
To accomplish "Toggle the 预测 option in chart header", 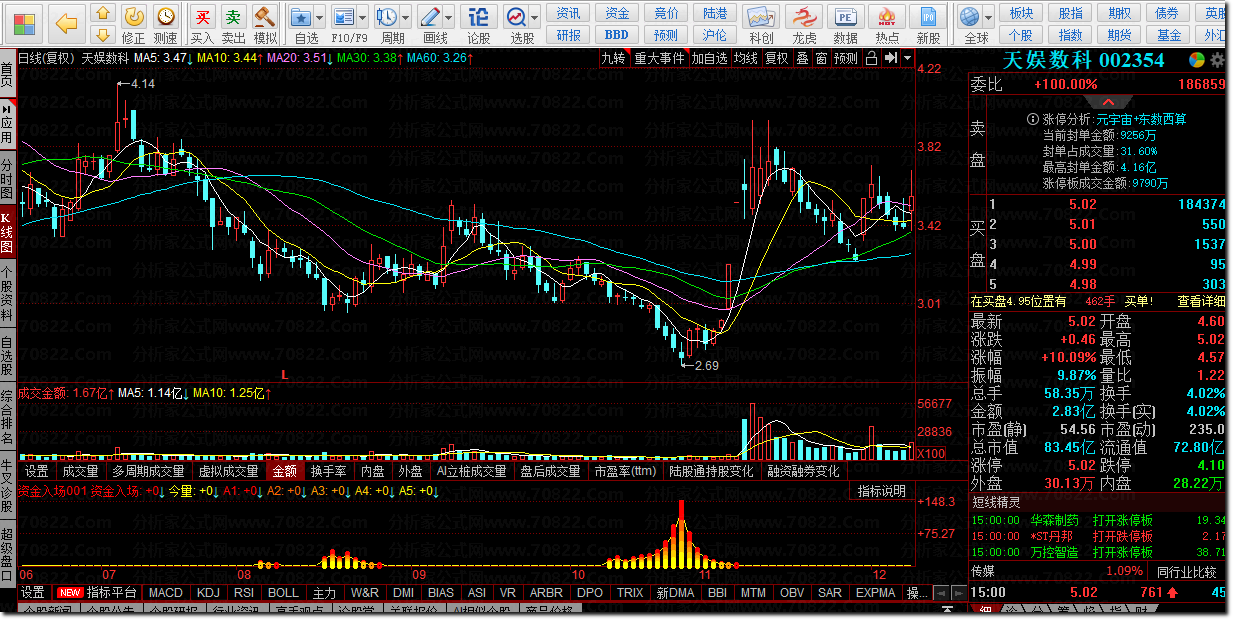I will coord(845,58).
